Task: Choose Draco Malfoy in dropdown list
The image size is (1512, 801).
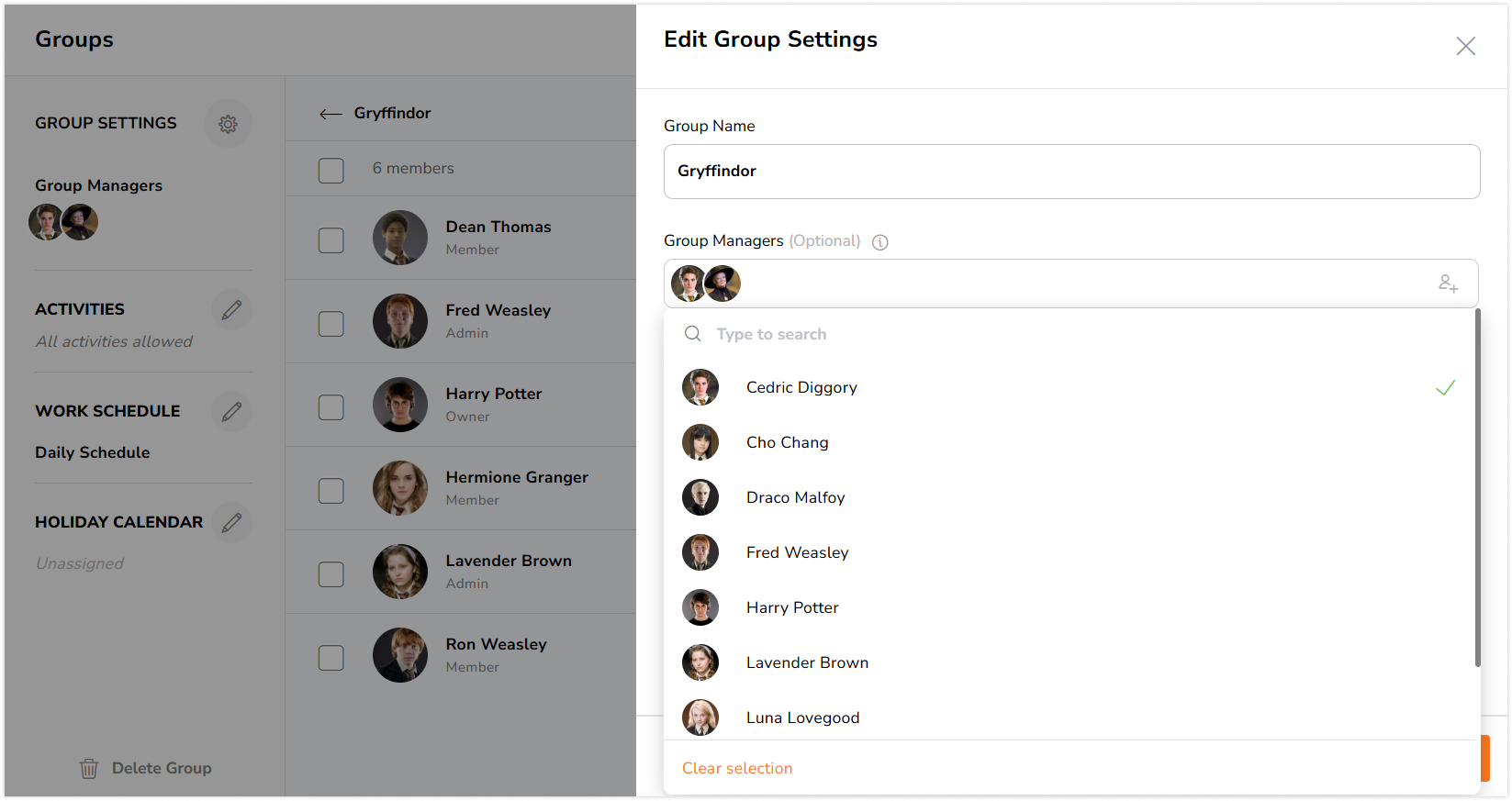Action: point(1070,497)
